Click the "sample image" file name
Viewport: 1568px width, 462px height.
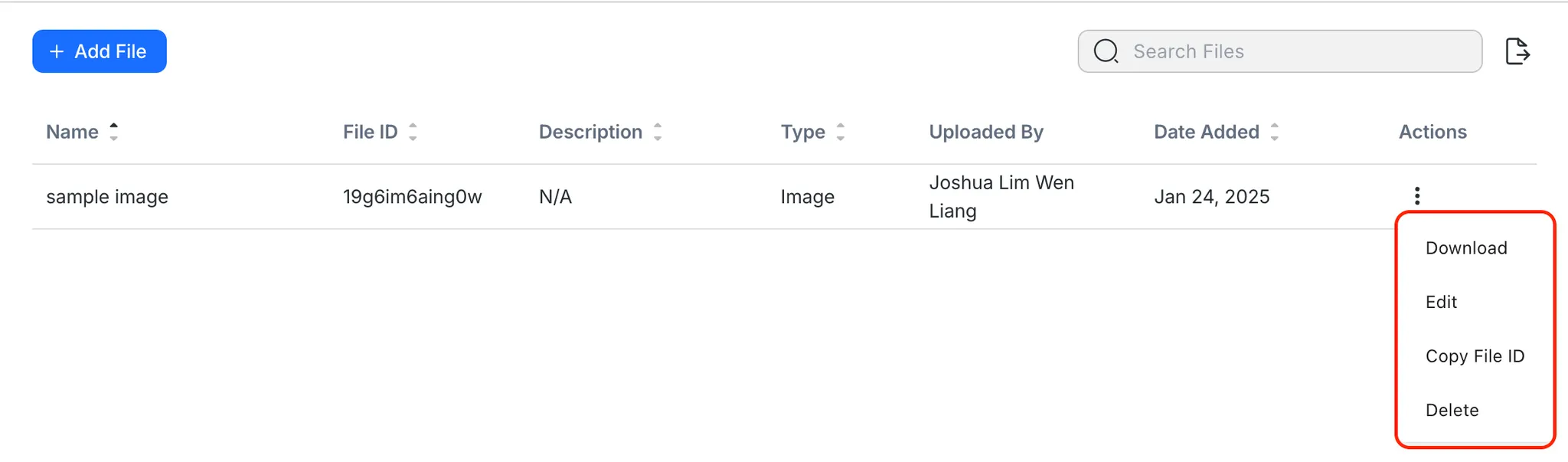tap(107, 197)
